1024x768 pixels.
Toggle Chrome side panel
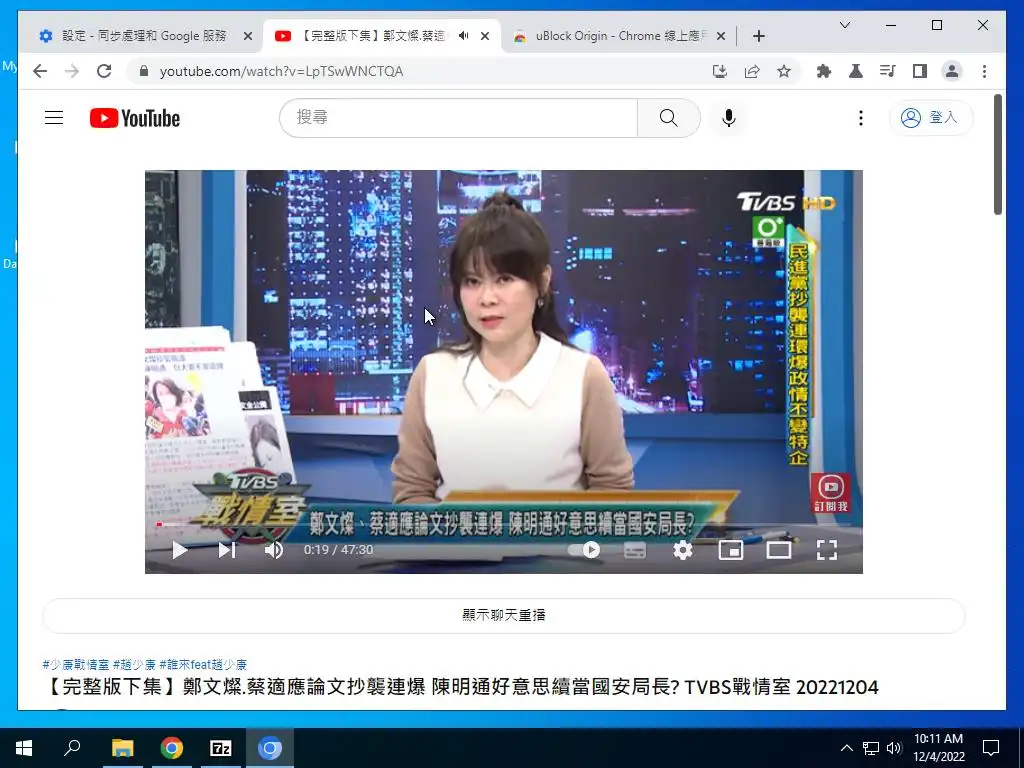(920, 71)
